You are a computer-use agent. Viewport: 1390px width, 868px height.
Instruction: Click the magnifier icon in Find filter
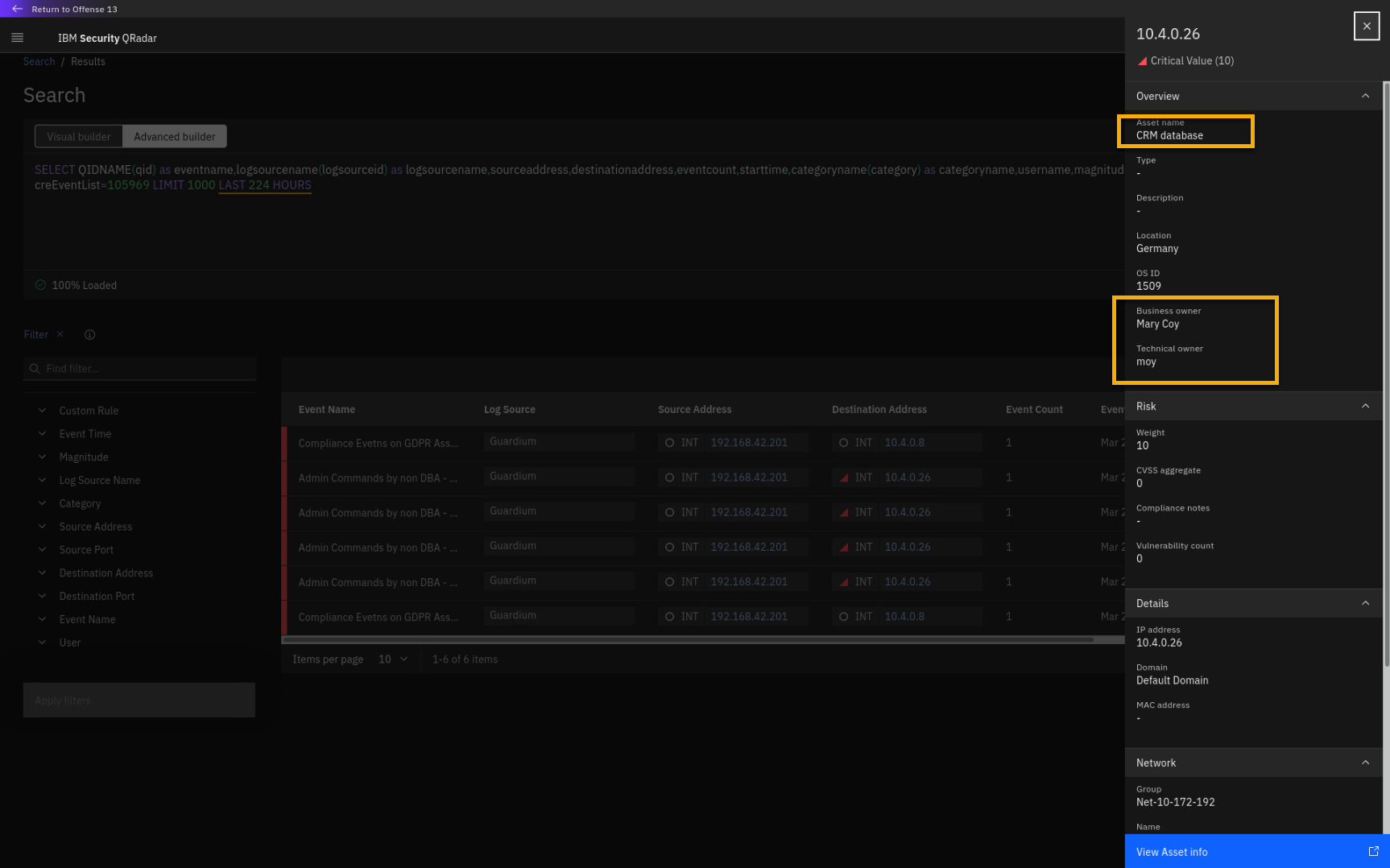point(35,369)
